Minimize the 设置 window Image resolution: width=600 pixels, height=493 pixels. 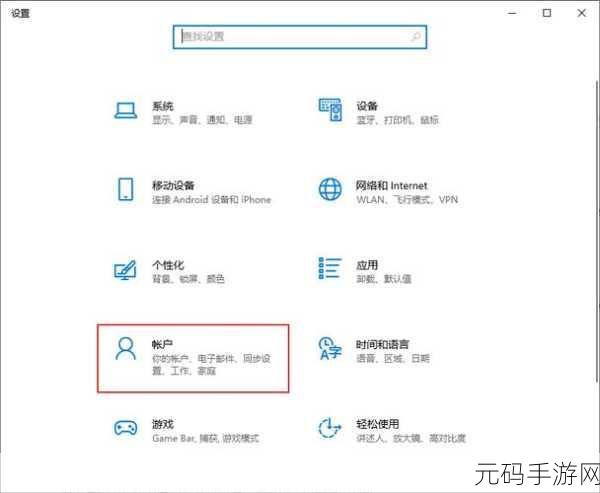[x=512, y=13]
